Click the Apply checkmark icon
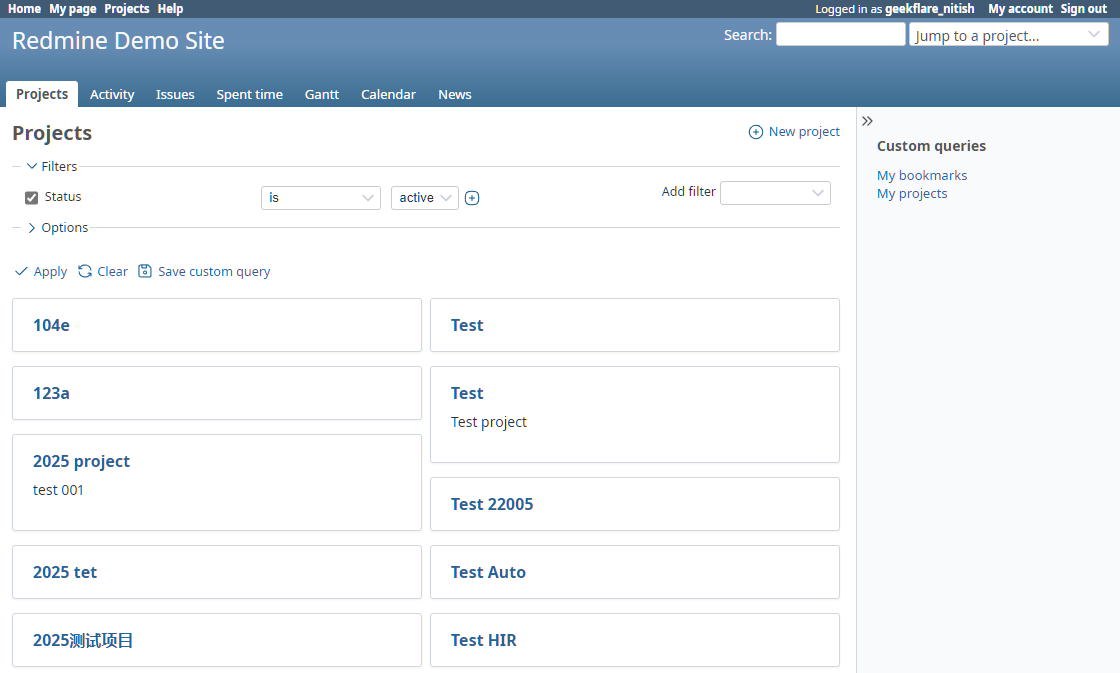Image resolution: width=1120 pixels, height=673 pixels. [21, 271]
